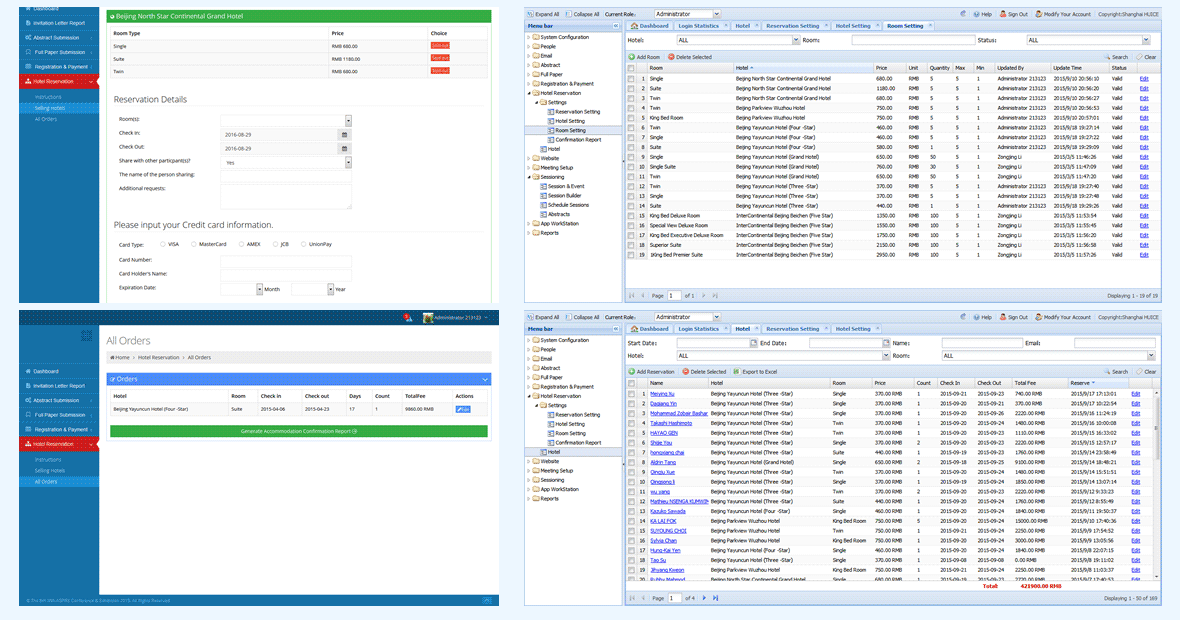Click Modify Your Account icon in Room Setting window

(x=1039, y=14)
